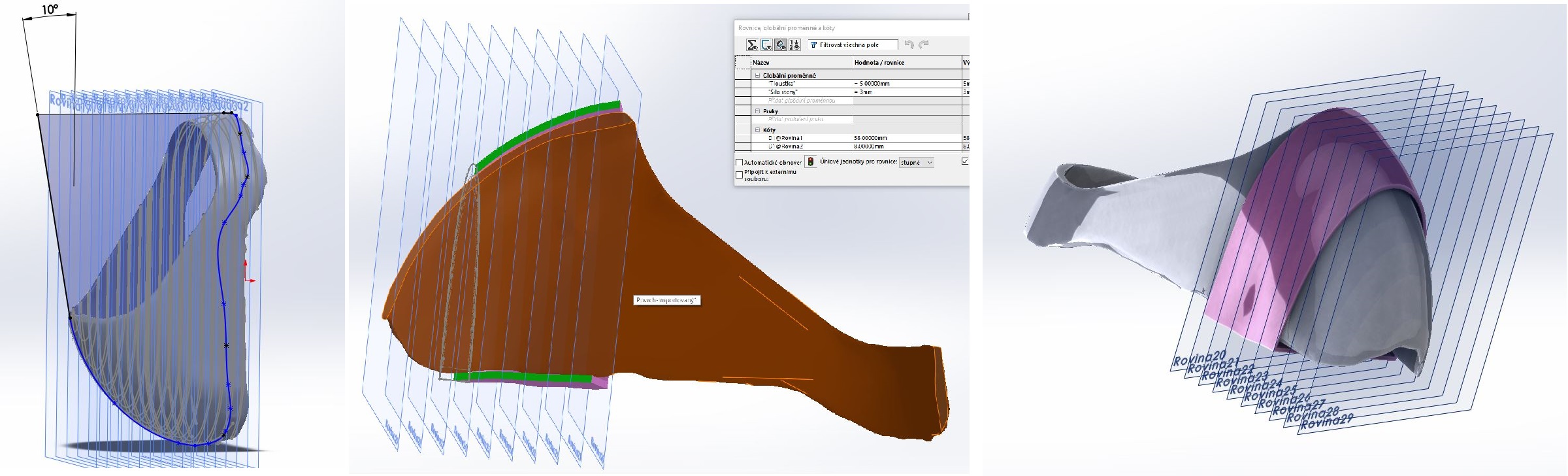Toggle the checked box at dialog right edge
This screenshot has width=1568, height=476.
[x=965, y=161]
